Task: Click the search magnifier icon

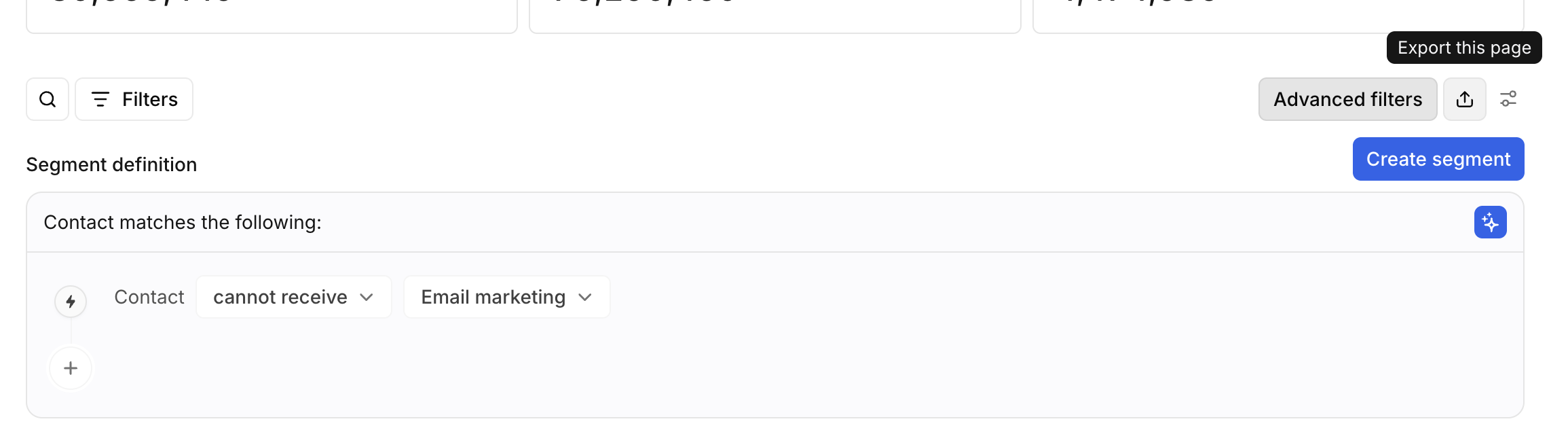Action: [48, 99]
